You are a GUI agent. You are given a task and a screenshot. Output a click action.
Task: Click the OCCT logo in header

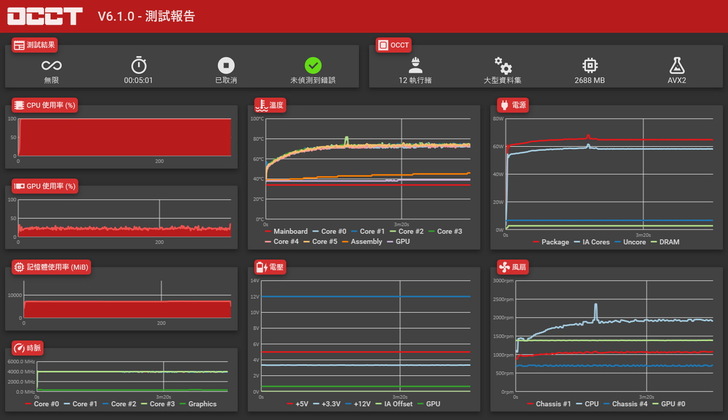pos(45,16)
